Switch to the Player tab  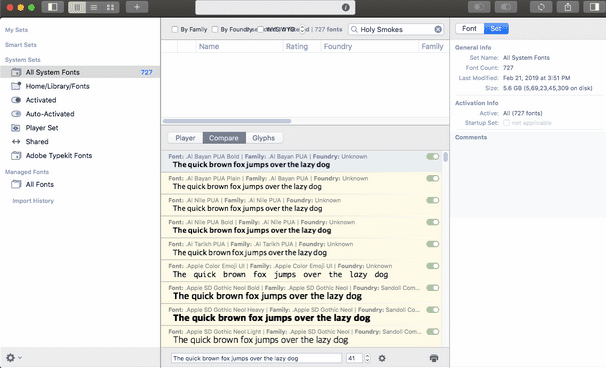[185, 138]
